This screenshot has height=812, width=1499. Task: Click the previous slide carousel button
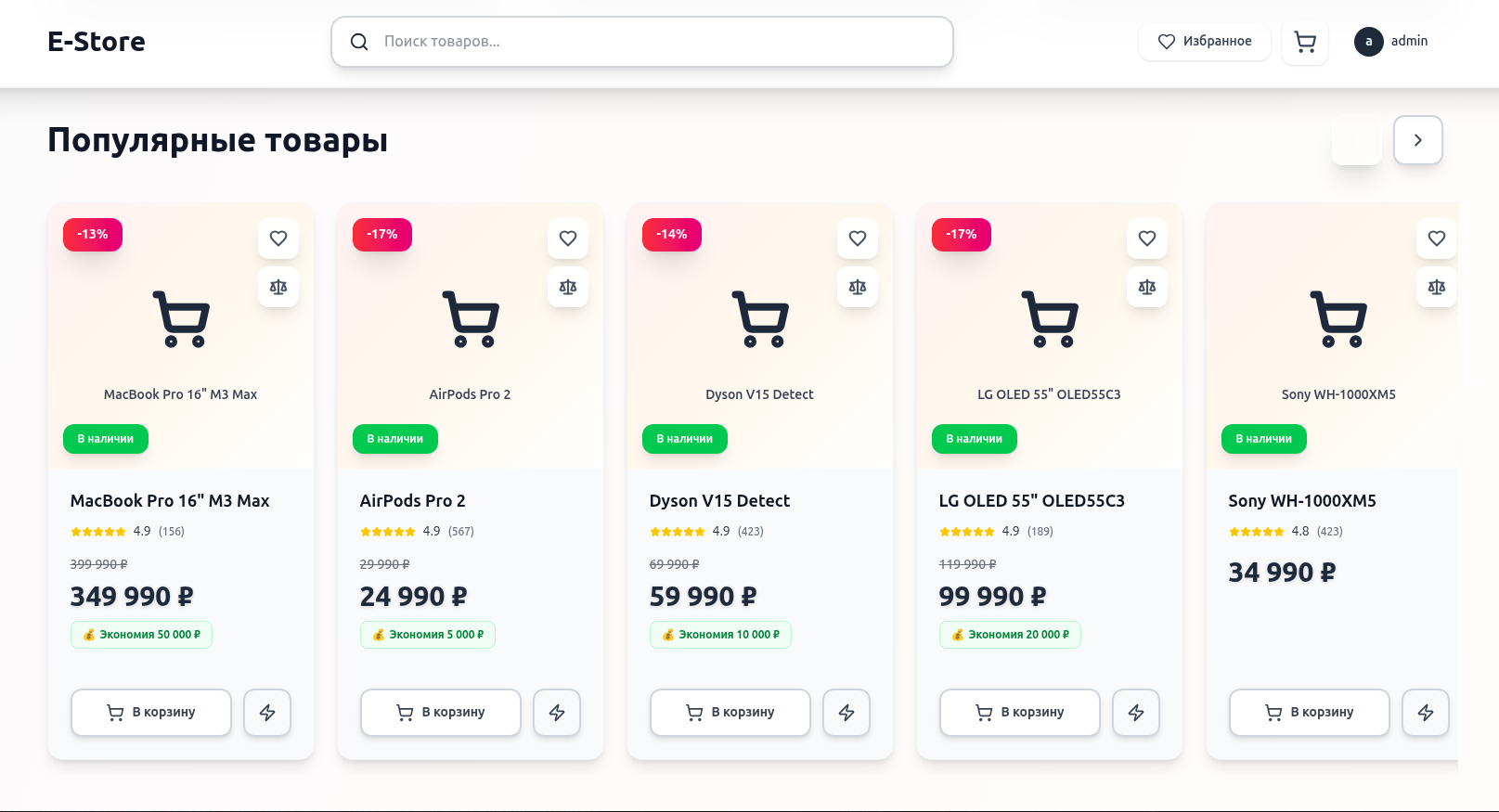[x=1357, y=140]
